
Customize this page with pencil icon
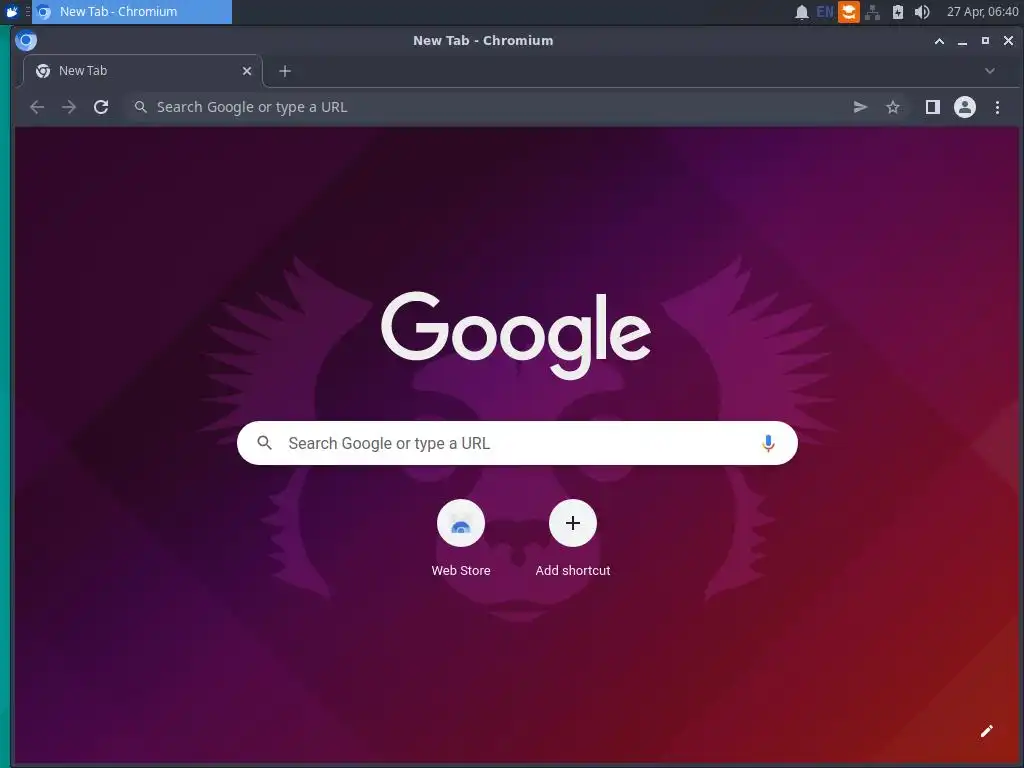(987, 731)
